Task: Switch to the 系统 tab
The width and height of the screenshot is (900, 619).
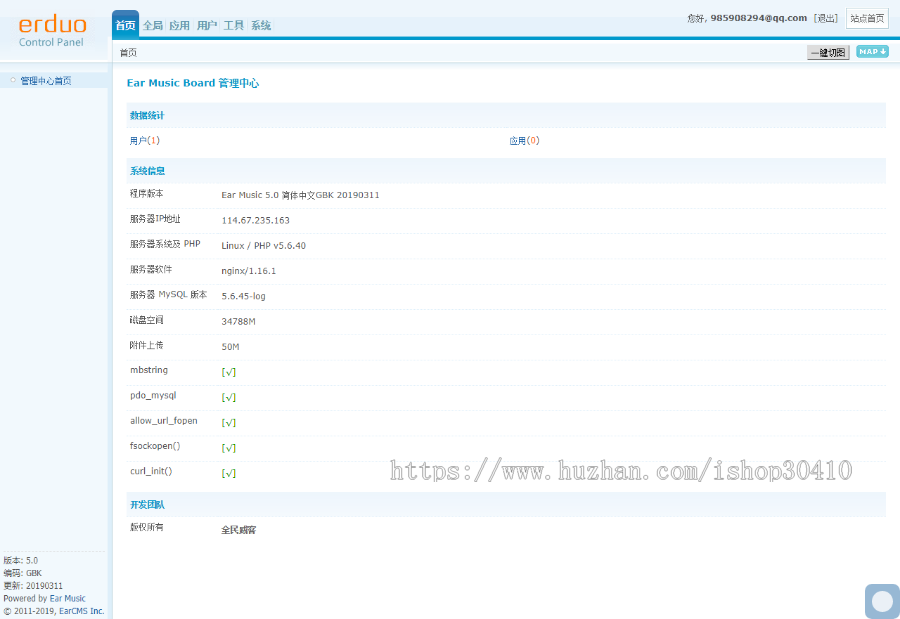Action: tap(261, 25)
